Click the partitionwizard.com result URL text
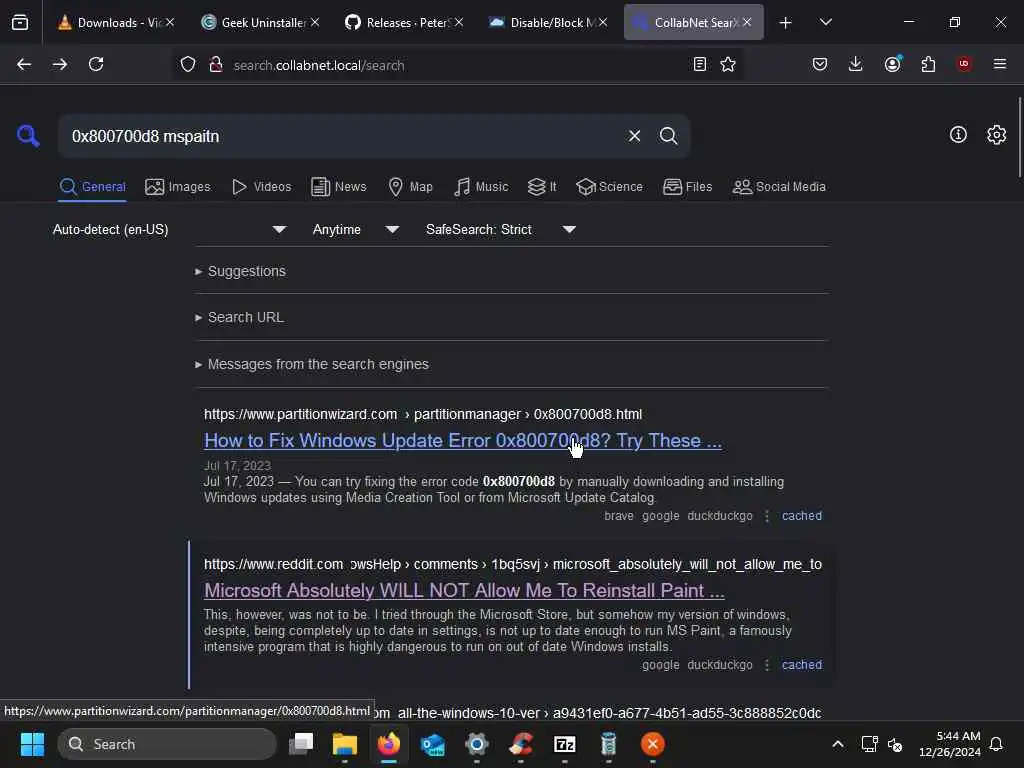Screen dimensions: 1024x768 (x=423, y=414)
